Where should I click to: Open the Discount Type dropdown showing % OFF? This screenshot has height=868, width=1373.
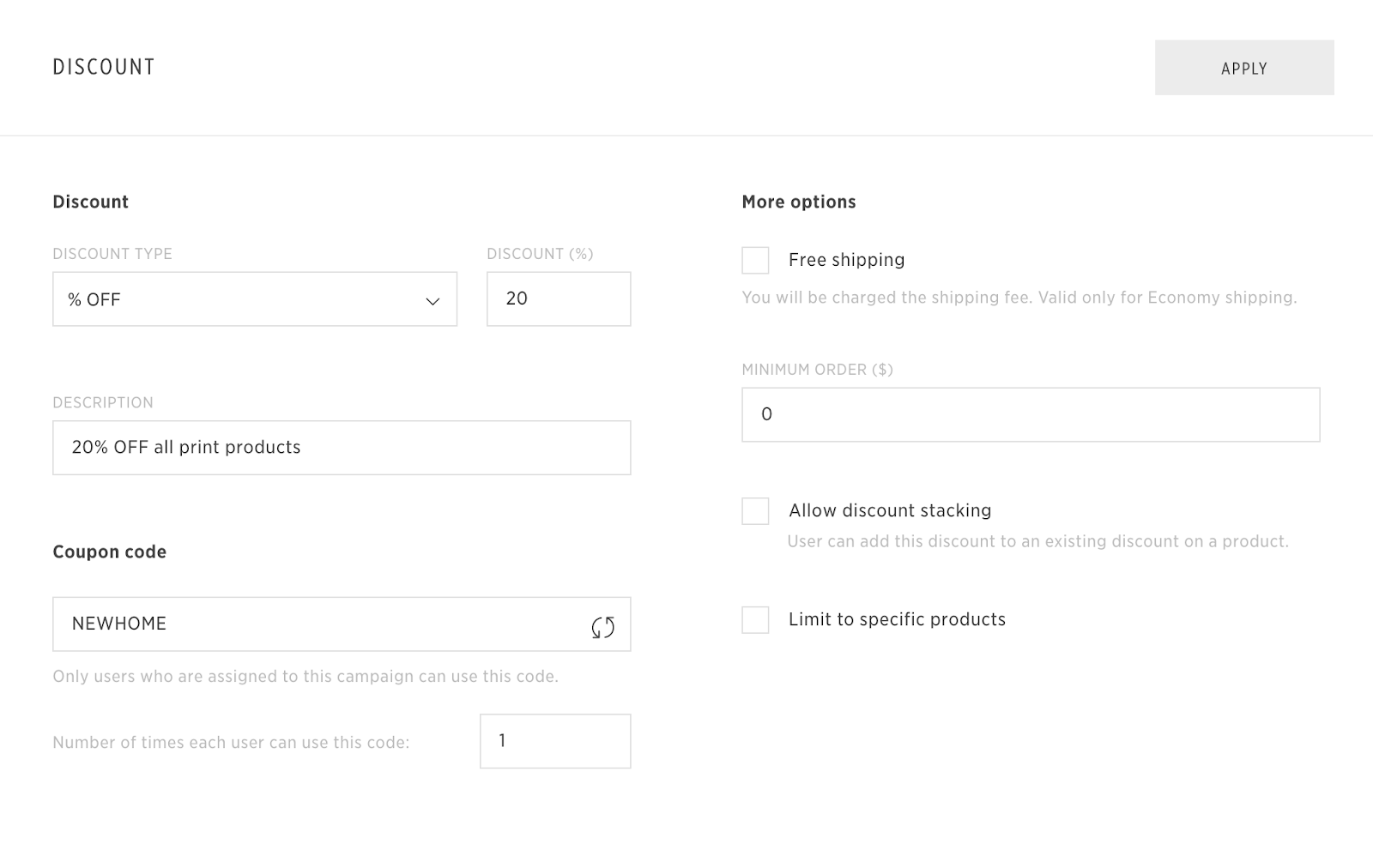(240, 299)
